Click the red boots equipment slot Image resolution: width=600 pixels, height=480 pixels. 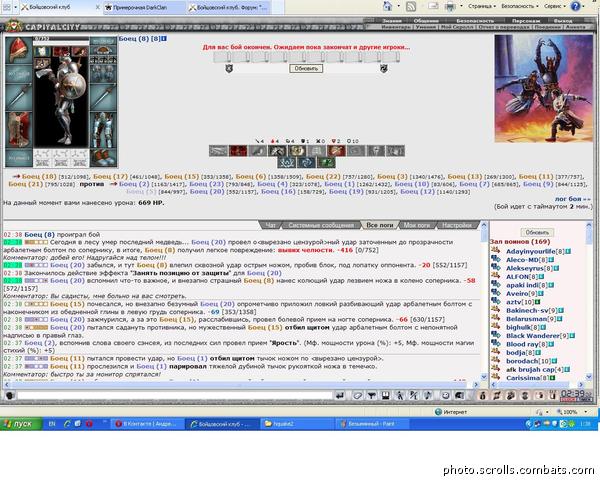pos(103,158)
